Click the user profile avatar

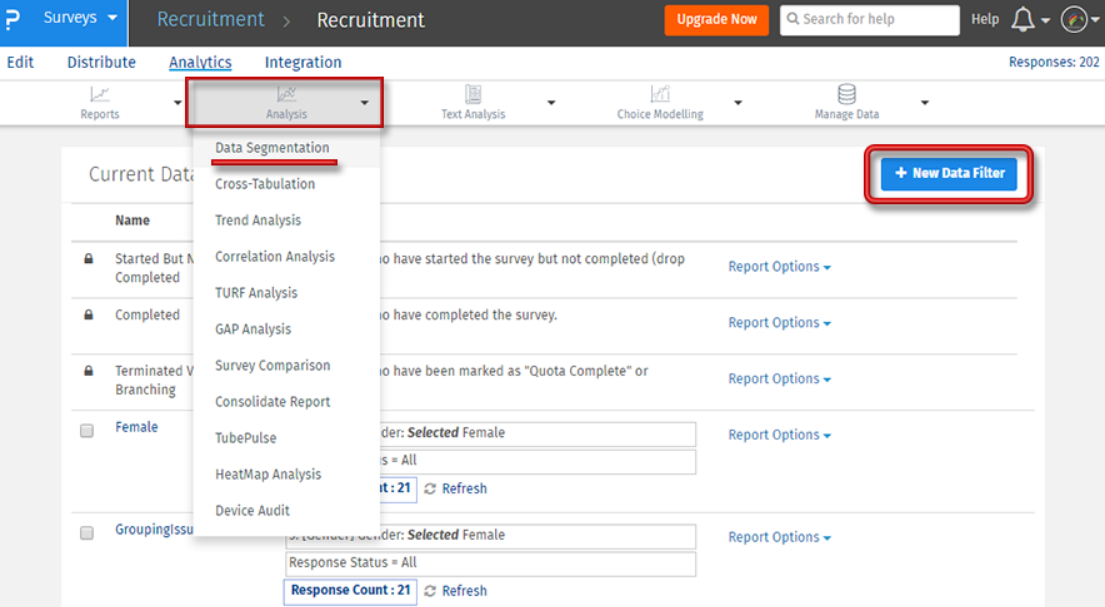[x=1074, y=20]
